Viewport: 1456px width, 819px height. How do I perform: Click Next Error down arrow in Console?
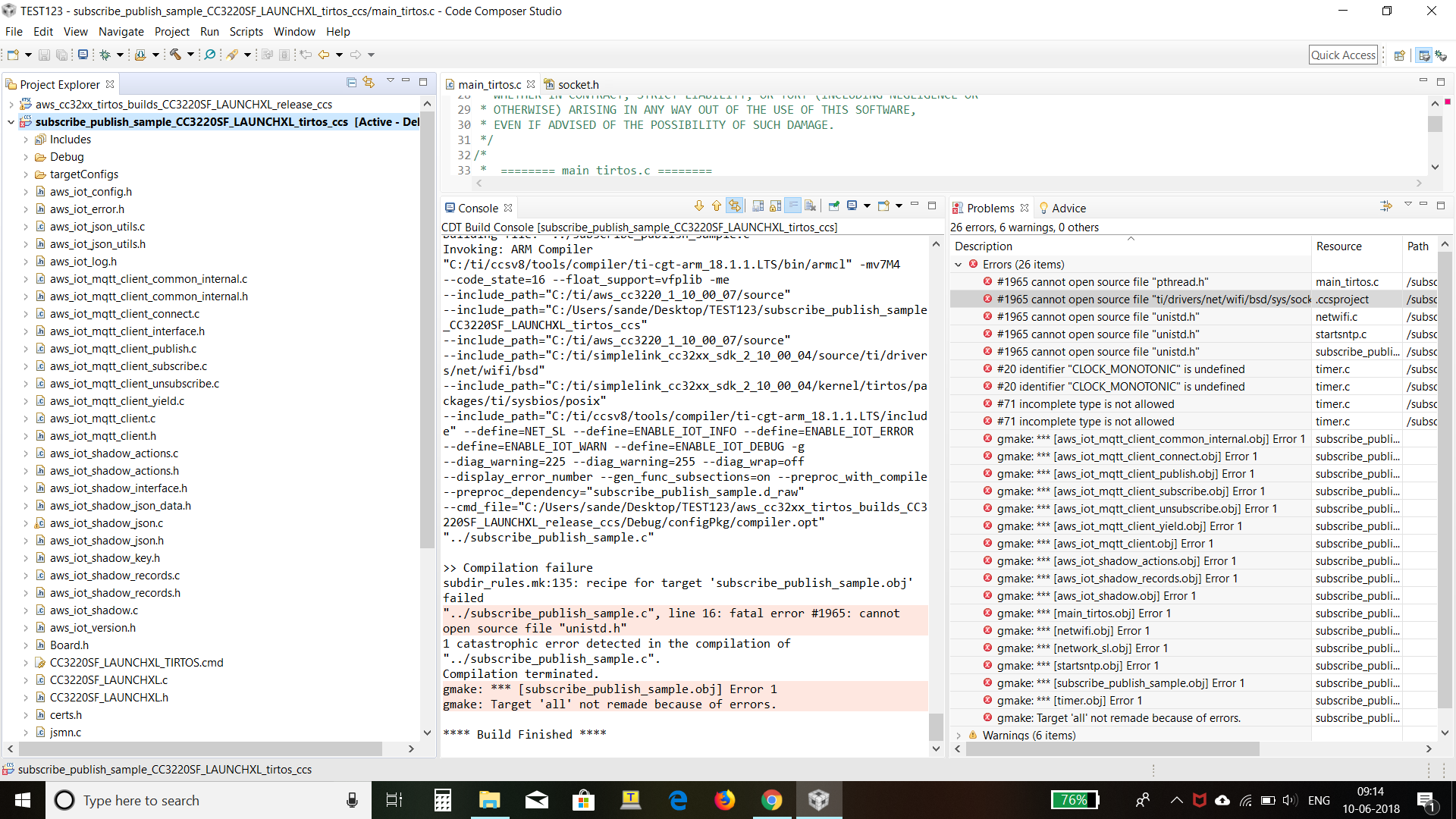point(698,206)
